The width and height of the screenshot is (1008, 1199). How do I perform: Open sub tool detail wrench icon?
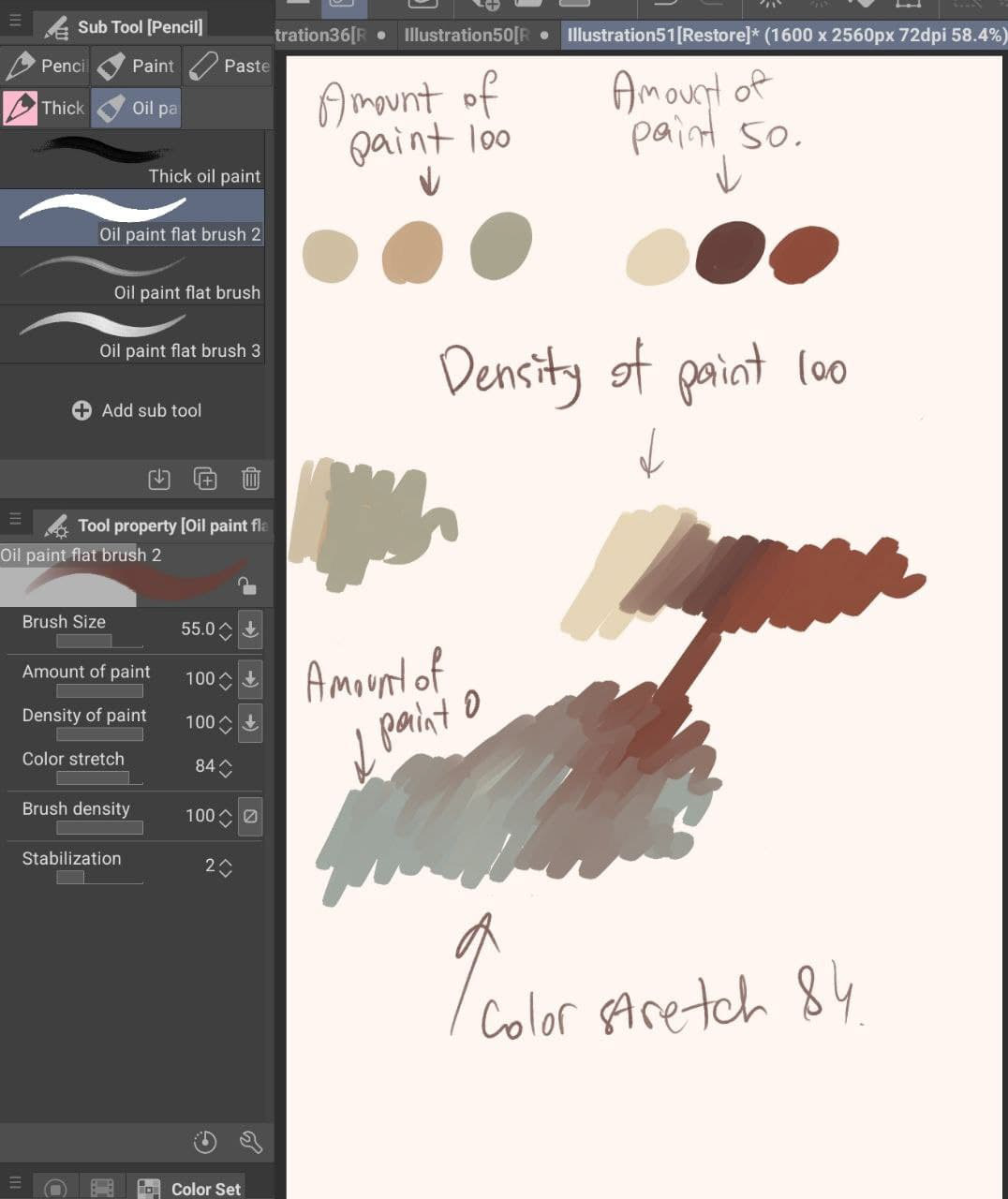click(250, 1142)
